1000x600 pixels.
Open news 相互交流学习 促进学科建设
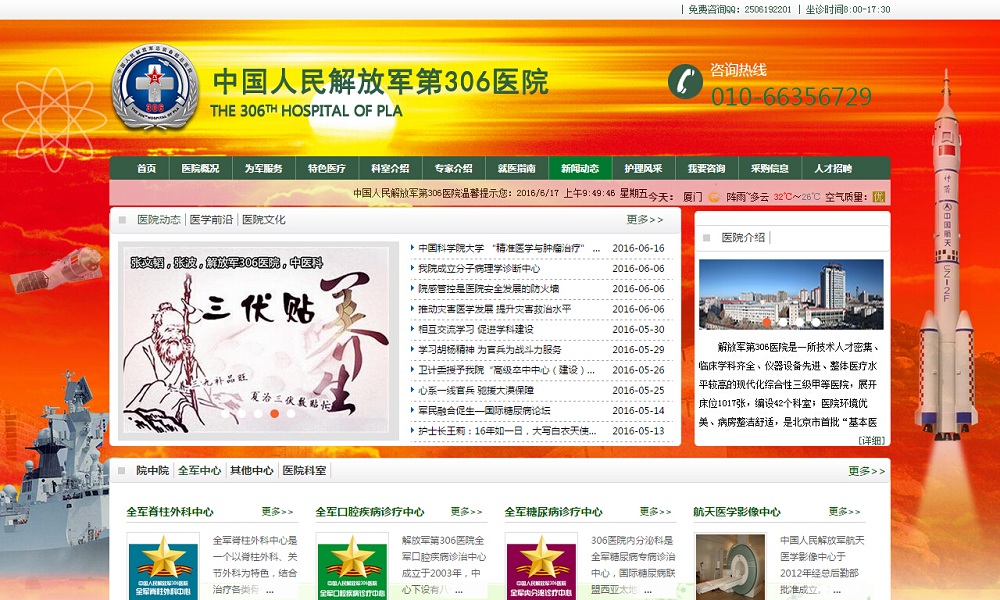point(476,330)
